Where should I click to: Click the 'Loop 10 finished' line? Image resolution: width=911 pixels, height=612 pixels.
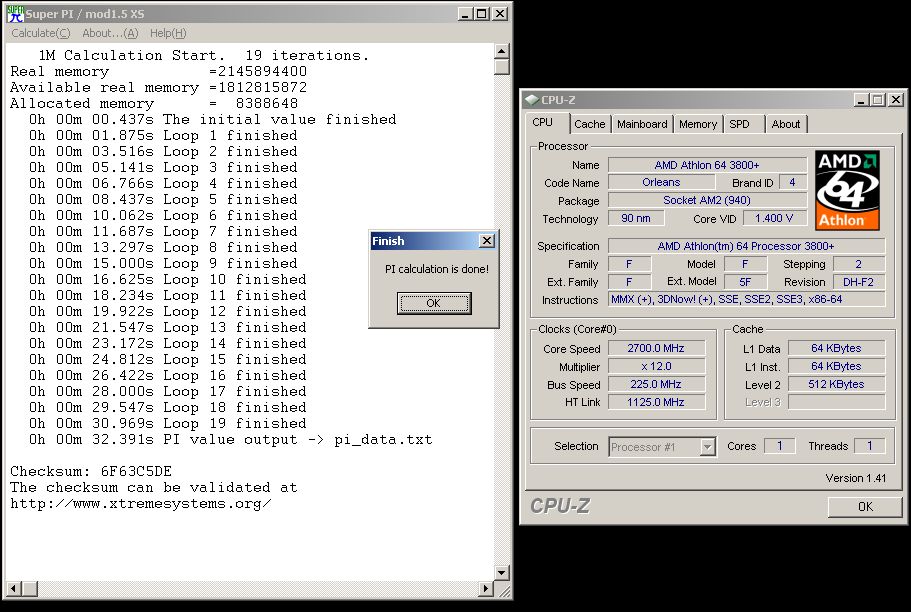point(168,280)
